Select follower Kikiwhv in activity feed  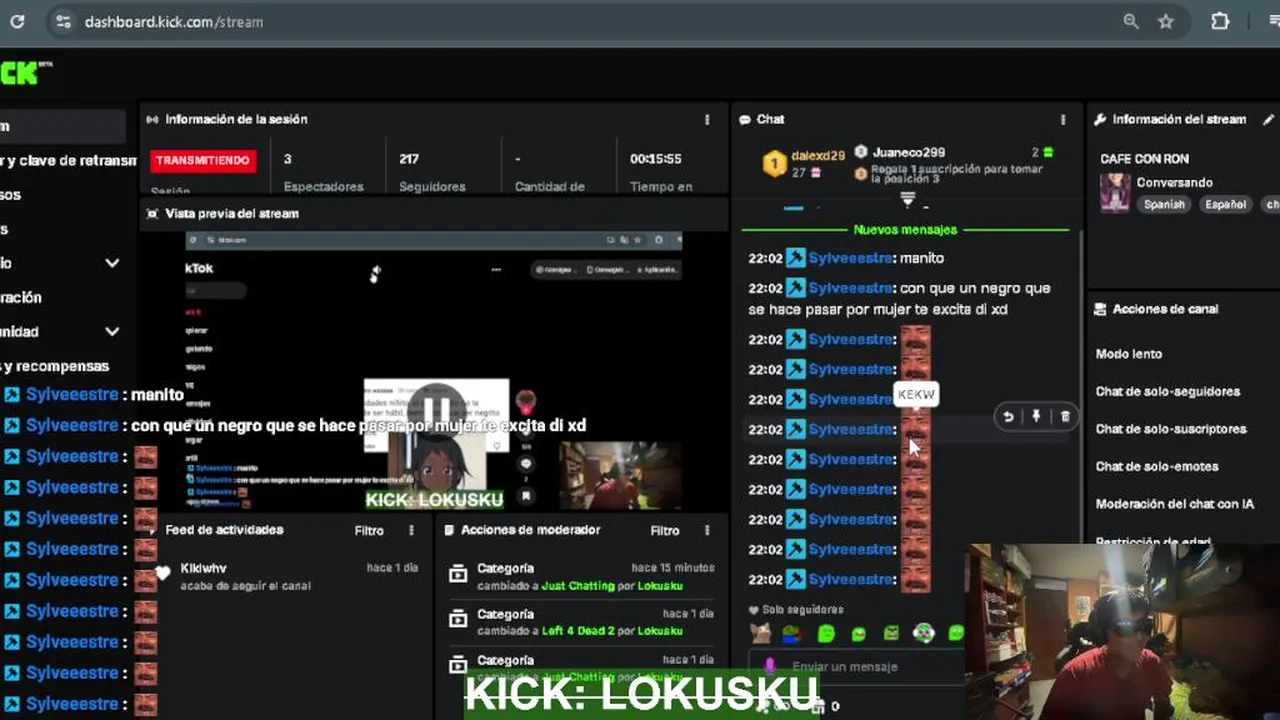coord(203,568)
